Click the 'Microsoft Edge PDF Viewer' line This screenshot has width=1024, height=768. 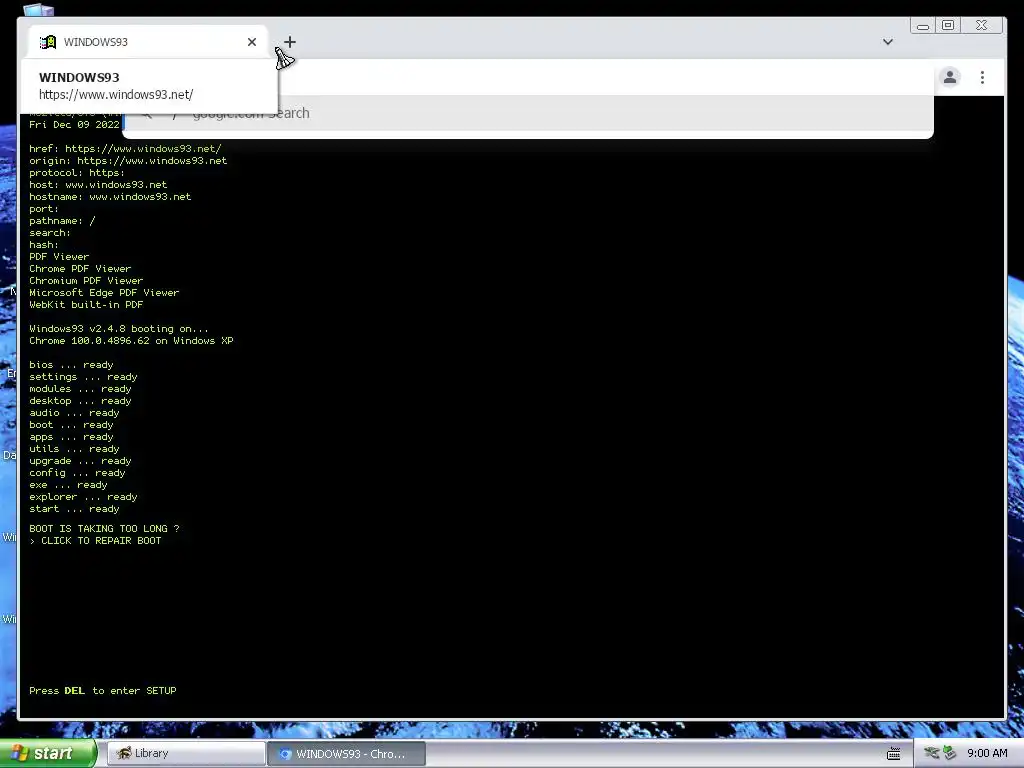pyautogui.click(x=104, y=293)
